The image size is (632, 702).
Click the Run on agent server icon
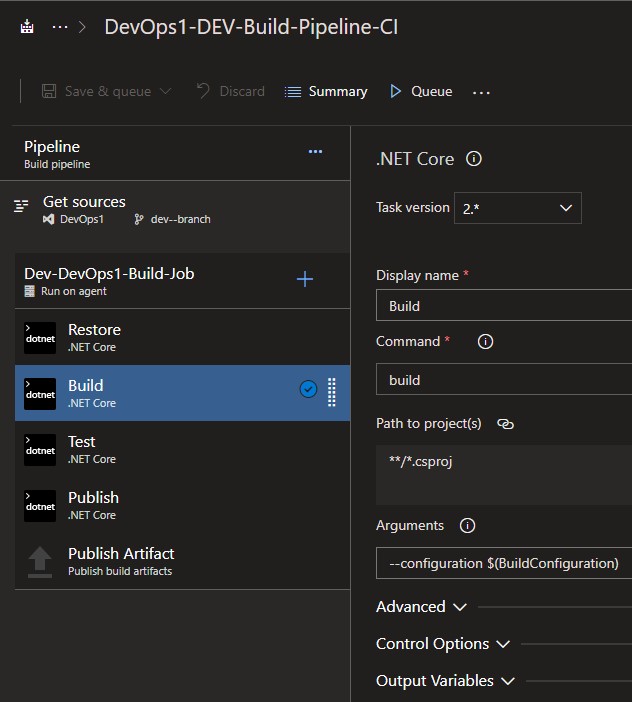(x=30, y=291)
